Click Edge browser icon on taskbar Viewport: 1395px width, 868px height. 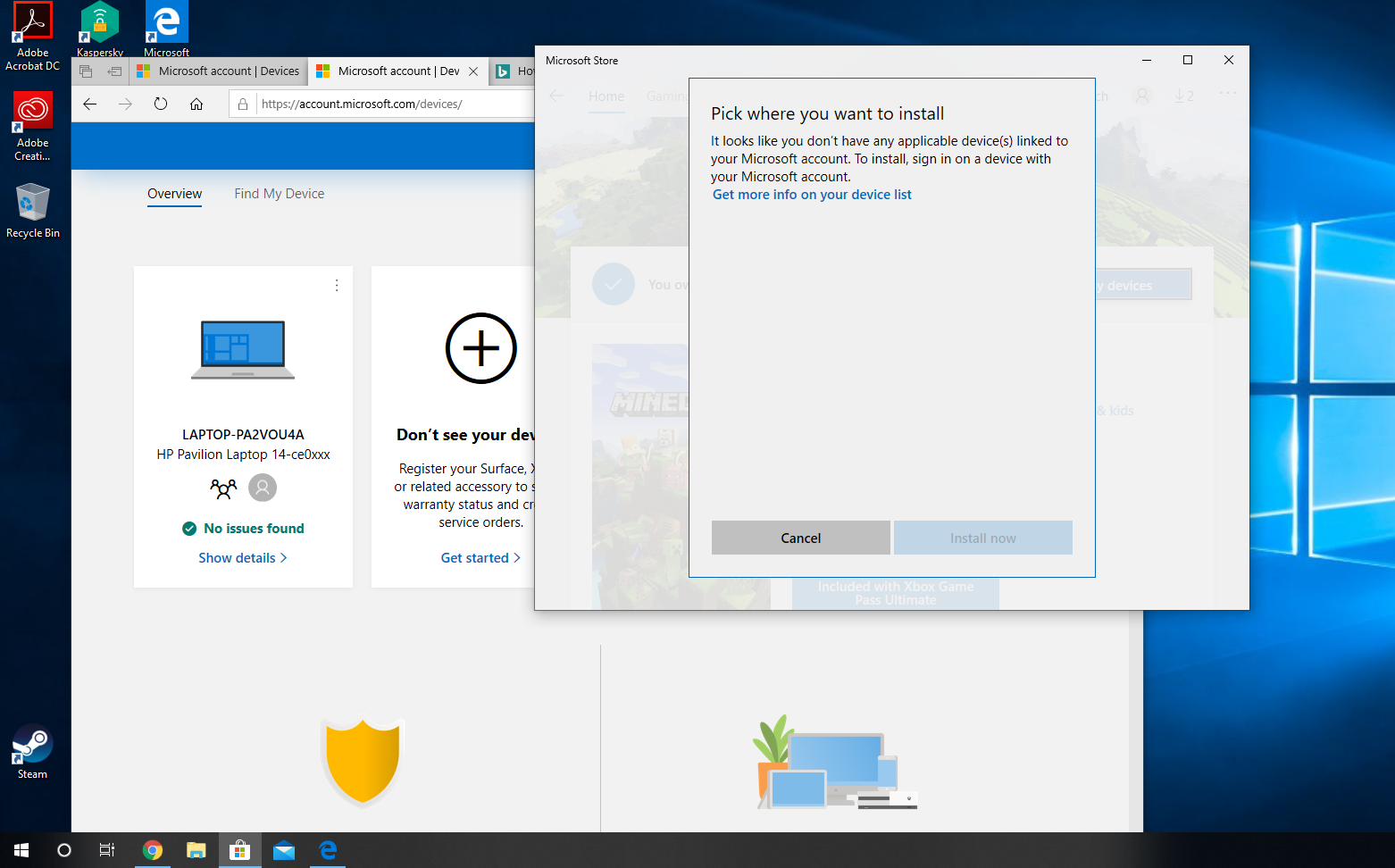(328, 850)
